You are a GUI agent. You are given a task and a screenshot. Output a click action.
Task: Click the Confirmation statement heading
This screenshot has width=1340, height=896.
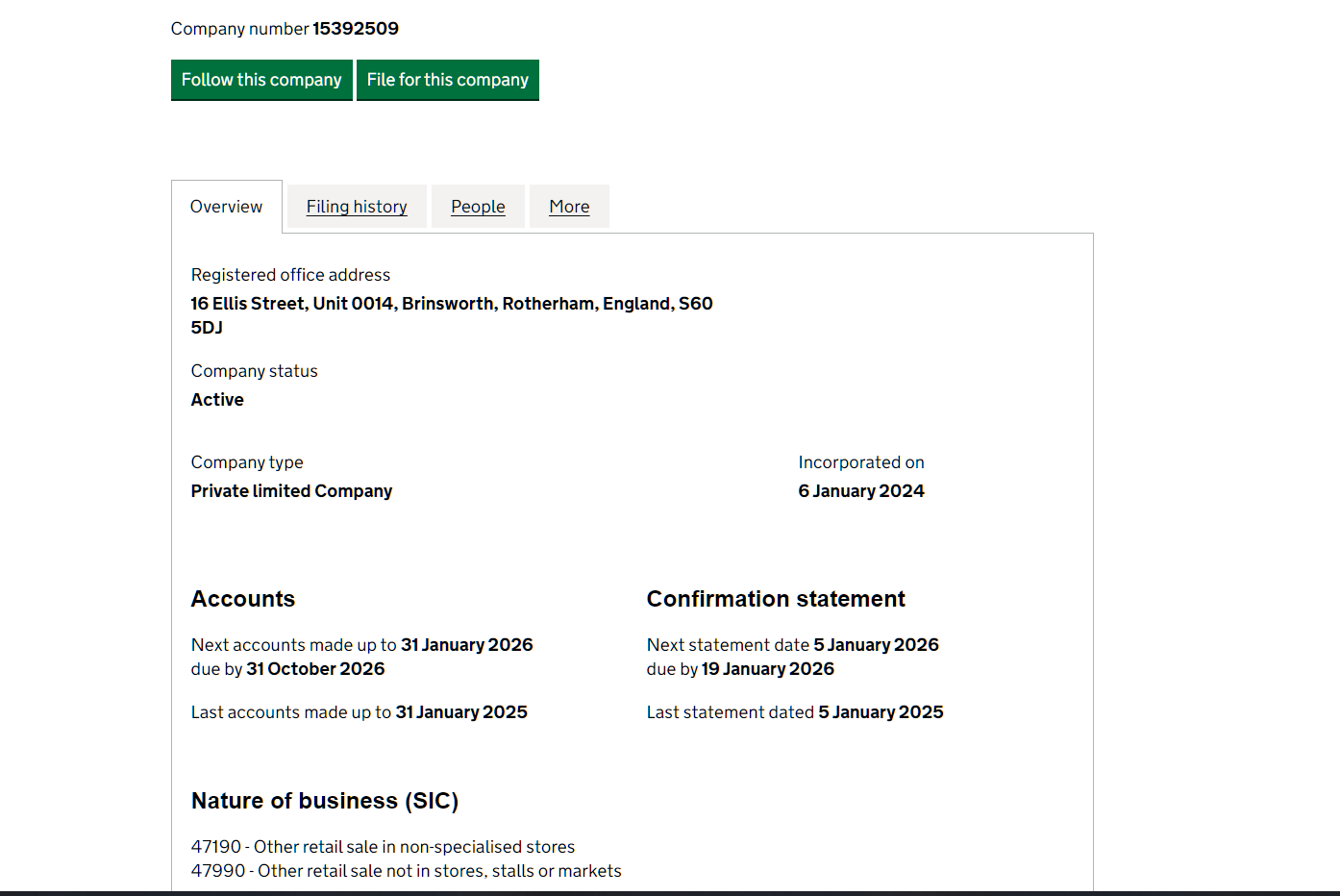tap(775, 599)
